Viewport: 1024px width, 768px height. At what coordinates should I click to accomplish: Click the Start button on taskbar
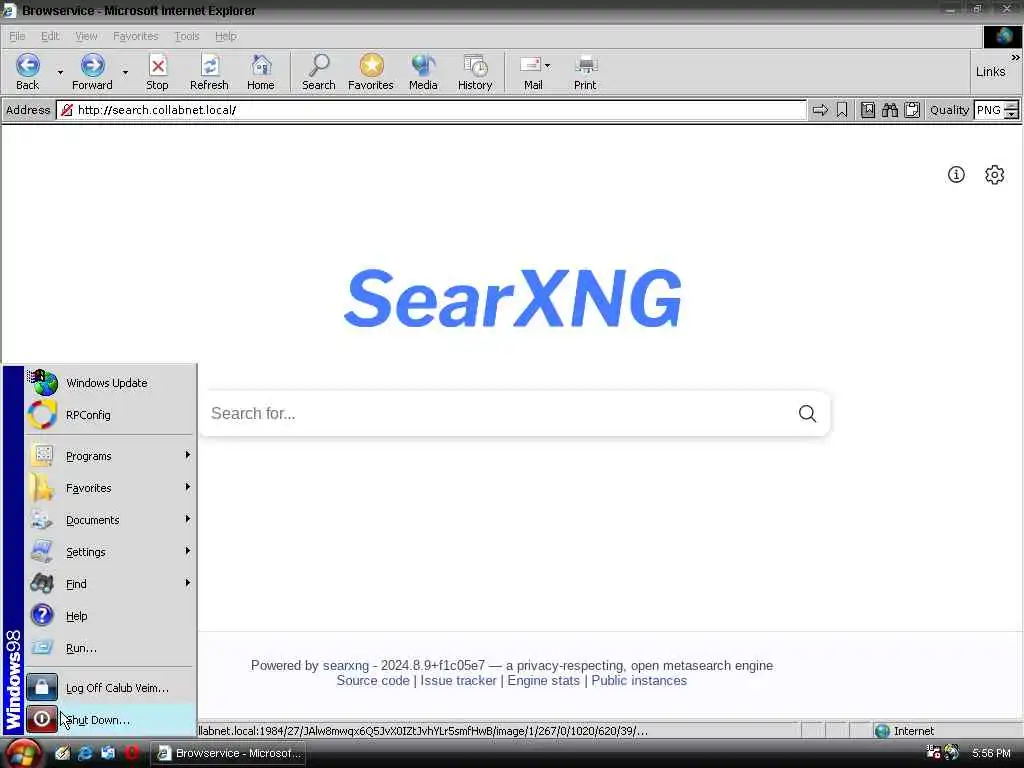point(24,754)
